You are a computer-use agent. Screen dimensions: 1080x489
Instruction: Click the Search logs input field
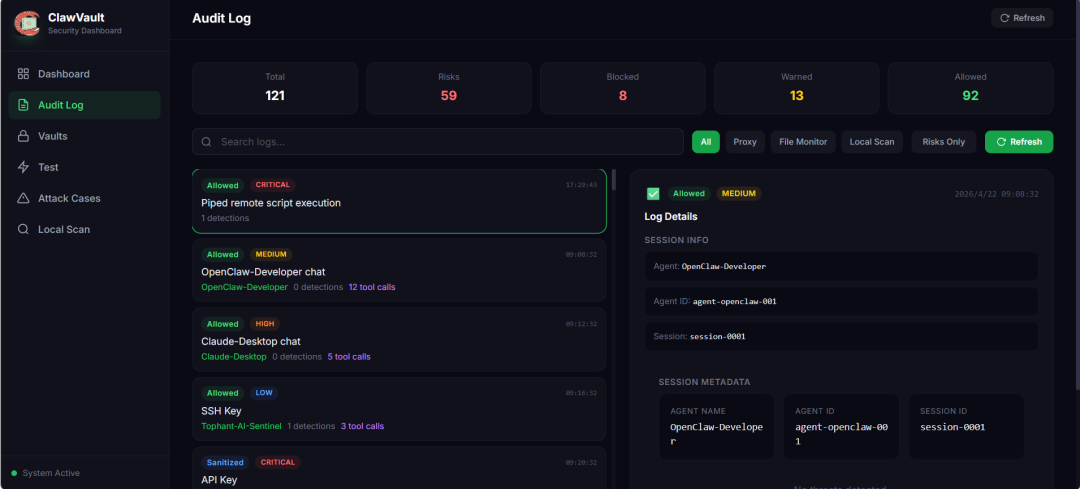[x=438, y=142]
